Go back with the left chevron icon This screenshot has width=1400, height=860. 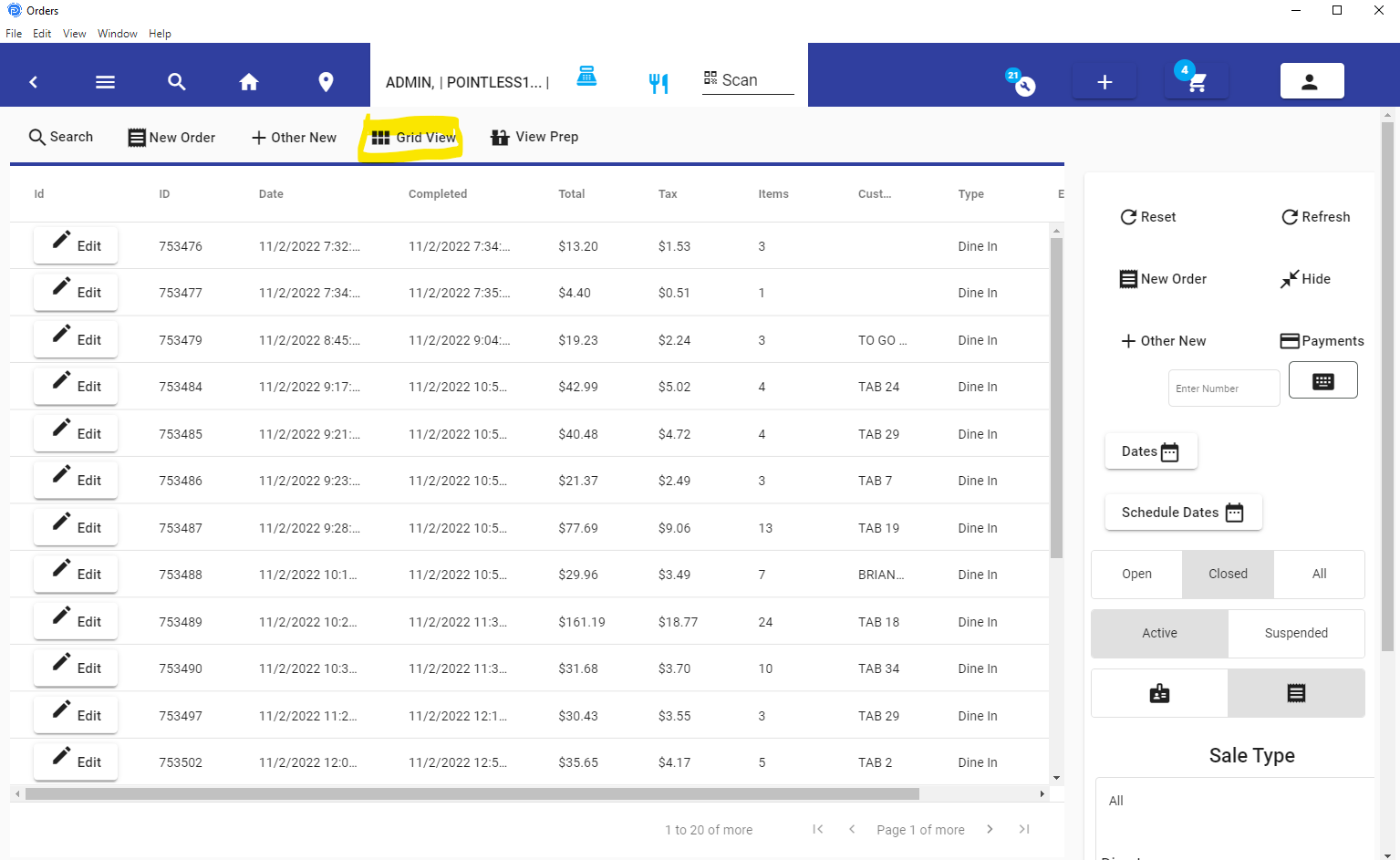pos(34,82)
